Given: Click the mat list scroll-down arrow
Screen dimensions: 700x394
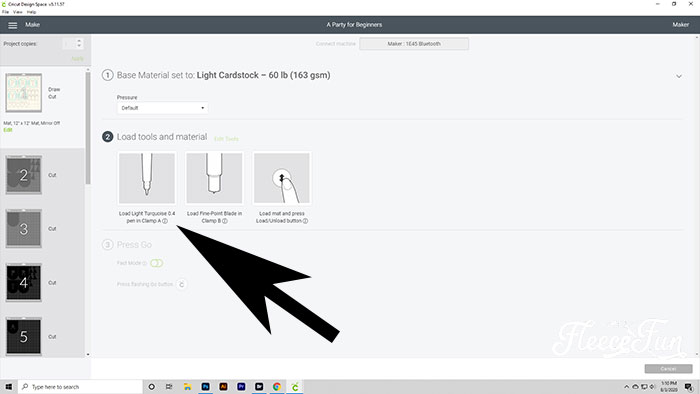Looking at the screenshot, I should click(x=88, y=355).
